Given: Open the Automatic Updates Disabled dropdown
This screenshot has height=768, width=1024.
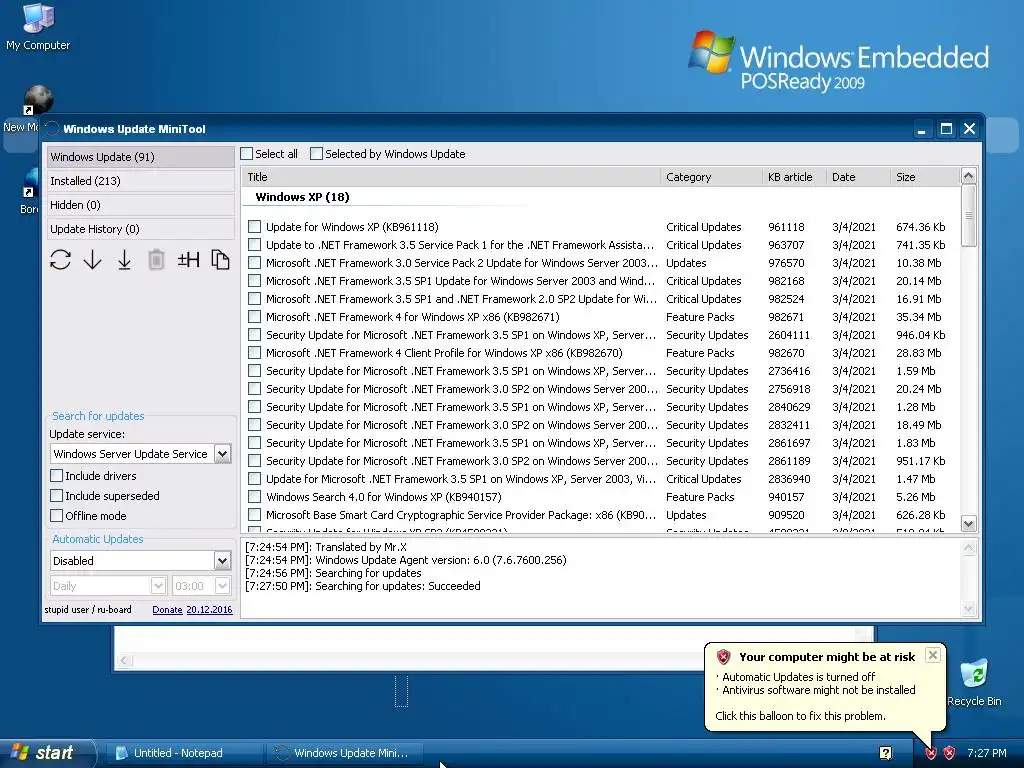Looking at the screenshot, I should [222, 560].
